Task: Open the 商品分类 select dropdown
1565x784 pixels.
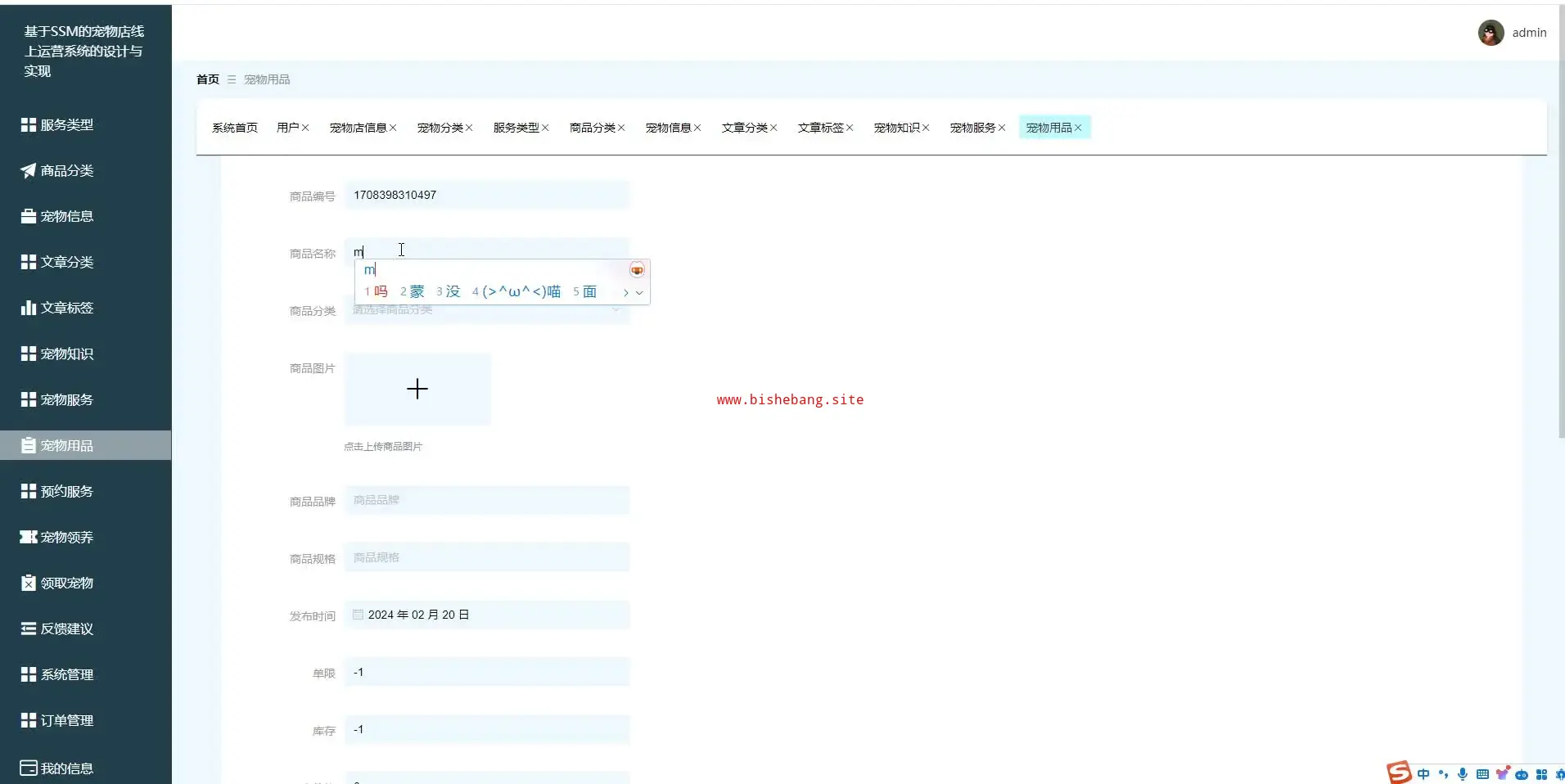Action: pyautogui.click(x=487, y=310)
